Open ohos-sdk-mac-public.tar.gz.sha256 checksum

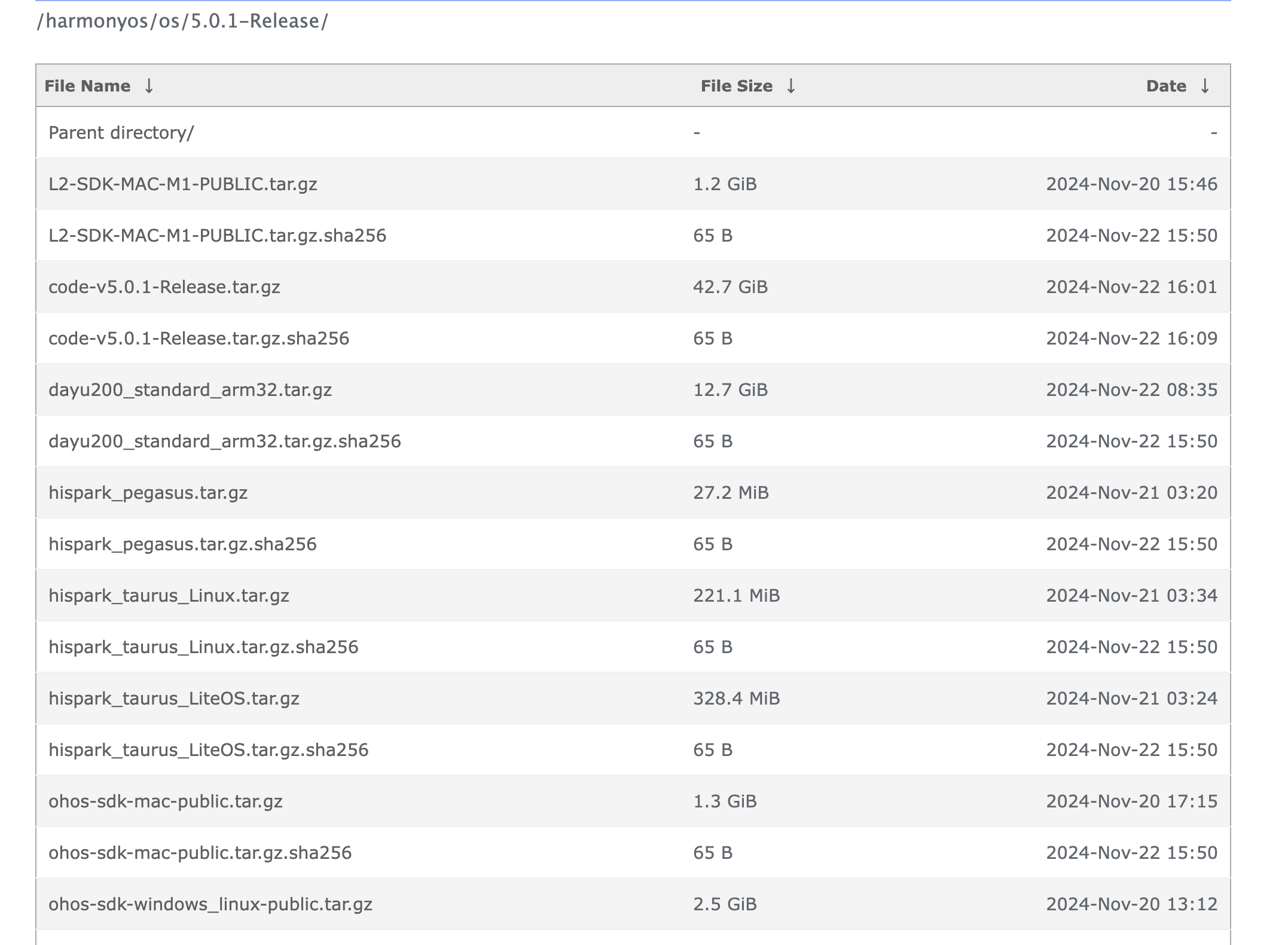click(200, 853)
